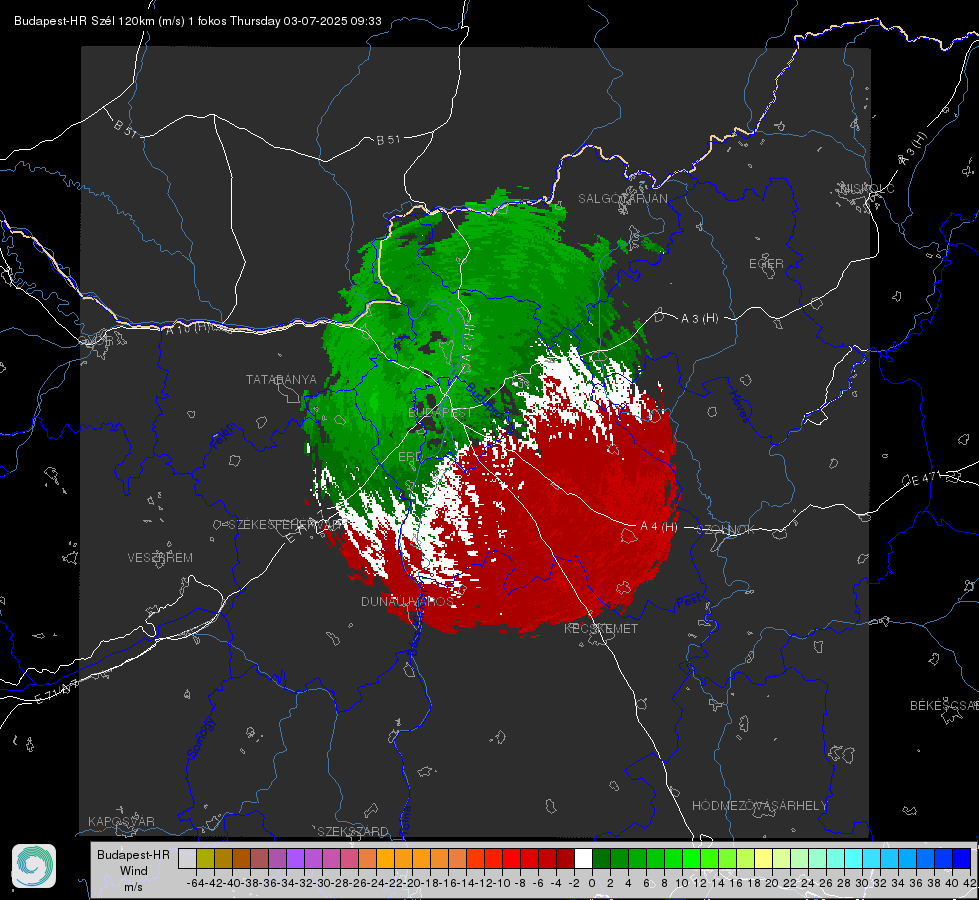Click the white swatch between -2 and 0

583,858
